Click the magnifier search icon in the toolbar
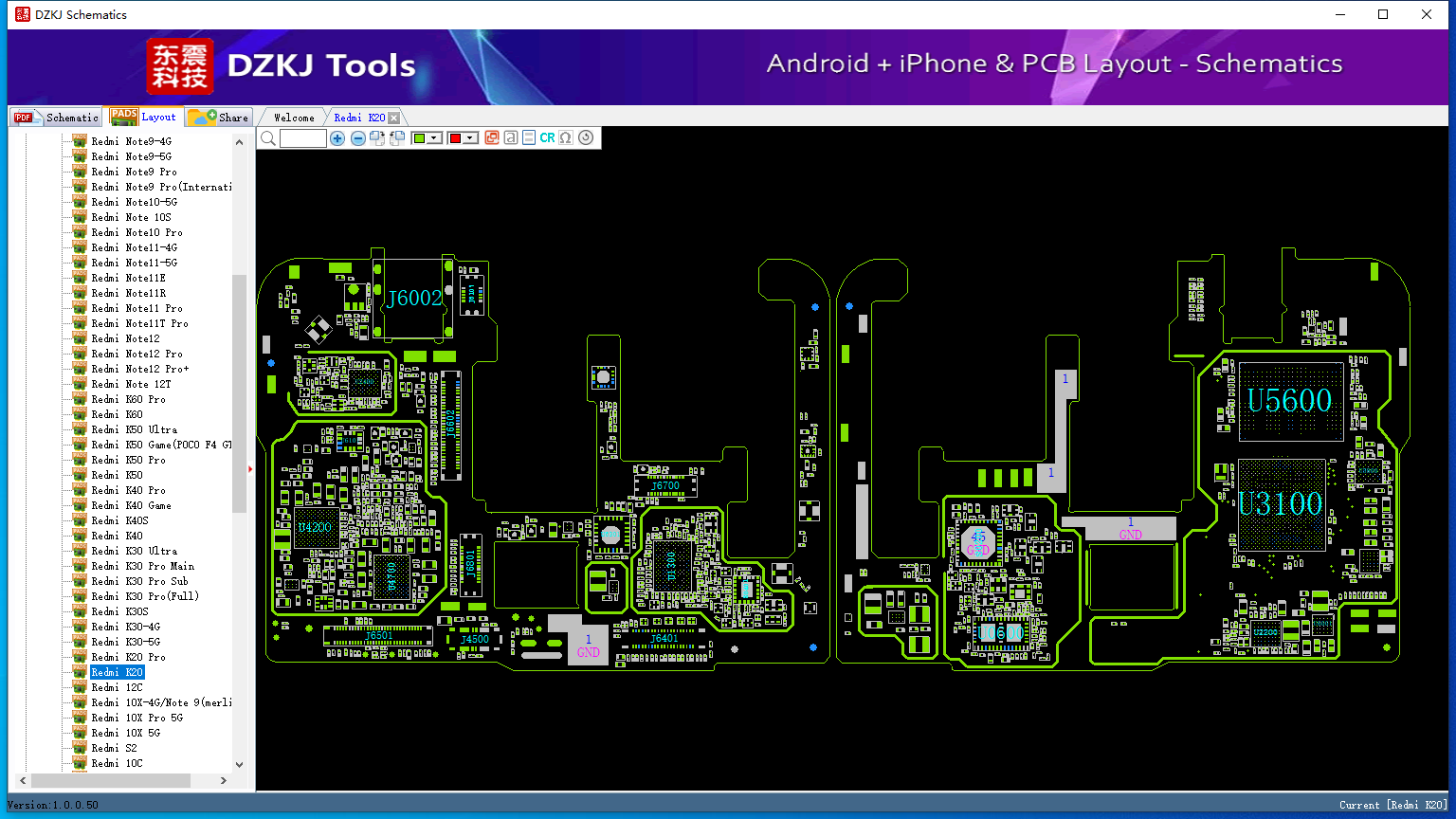 (x=268, y=138)
